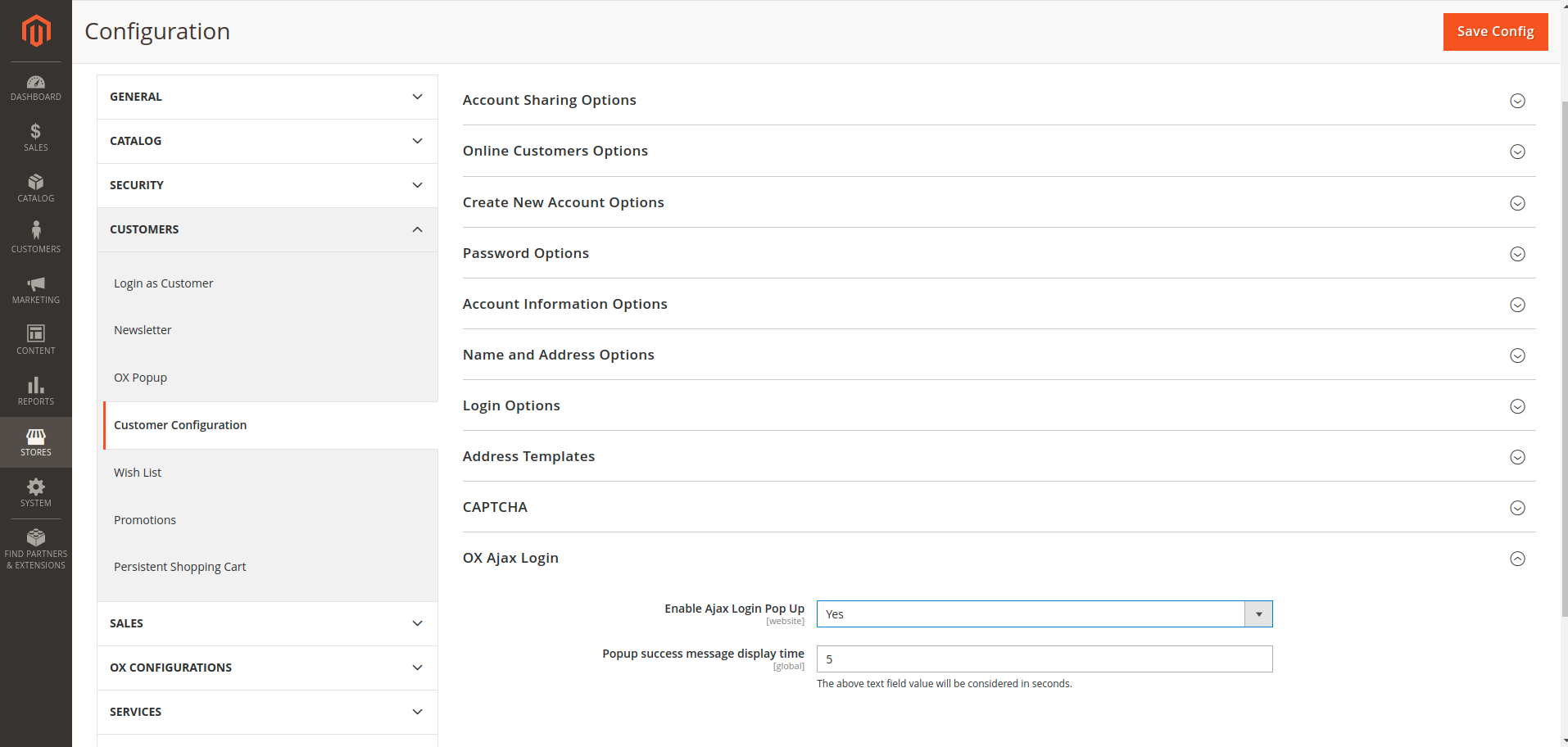Click the Account Sharing Options heading
Viewport: 1568px width, 747px height.
[549, 100]
